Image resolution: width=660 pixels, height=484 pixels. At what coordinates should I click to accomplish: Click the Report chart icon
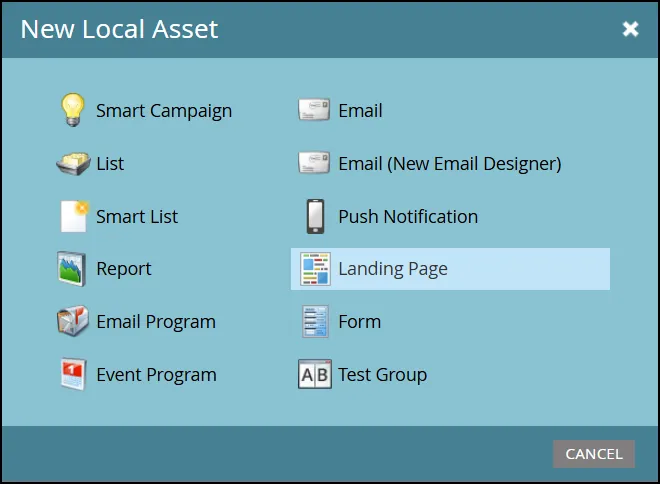pos(72,269)
